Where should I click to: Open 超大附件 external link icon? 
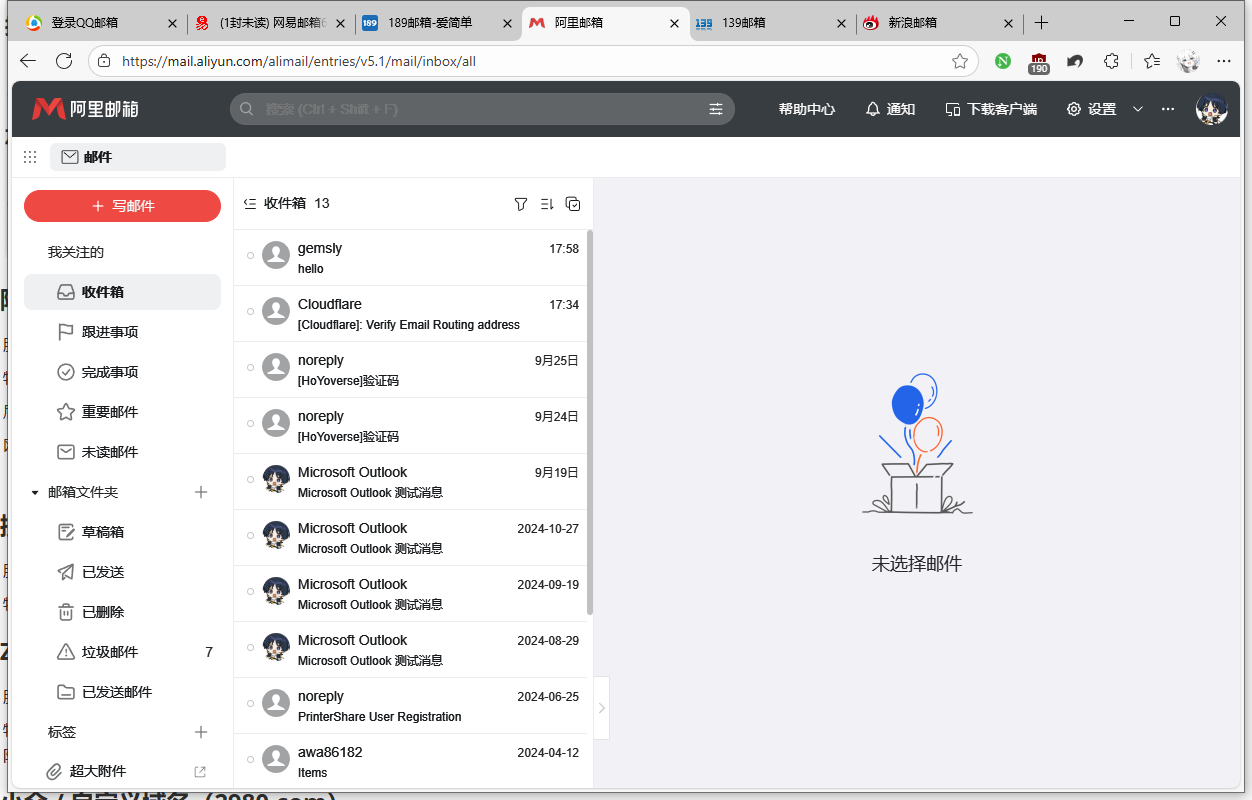pyautogui.click(x=200, y=772)
